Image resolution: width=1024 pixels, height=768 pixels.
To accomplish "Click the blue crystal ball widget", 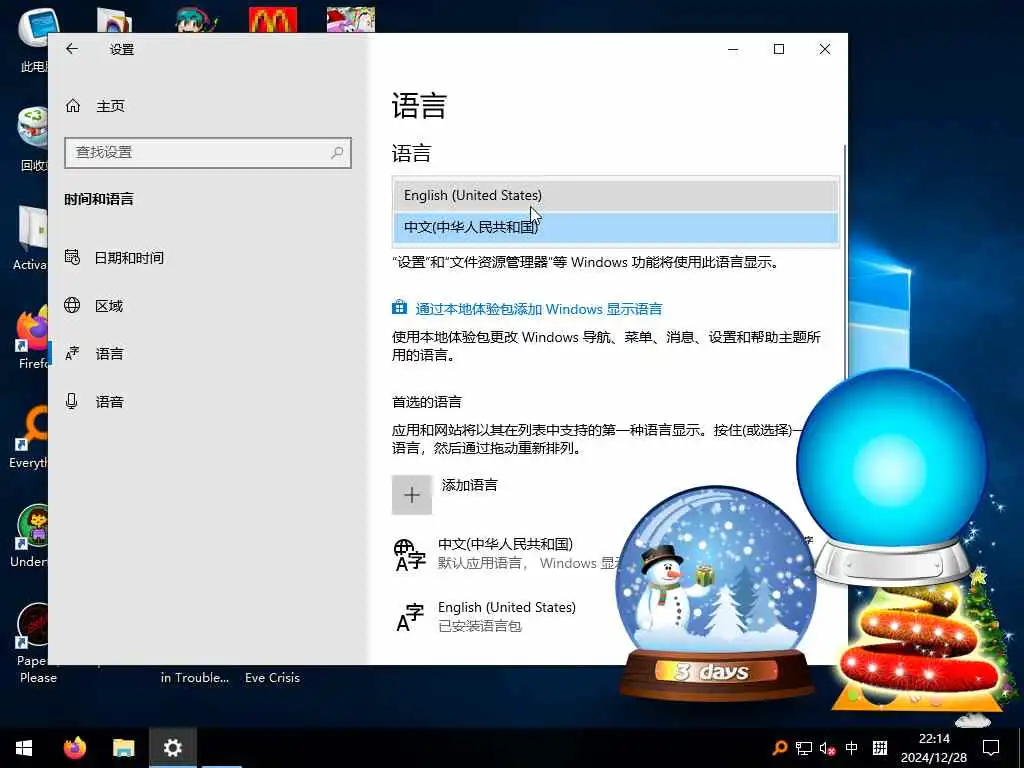I will (x=892, y=477).
